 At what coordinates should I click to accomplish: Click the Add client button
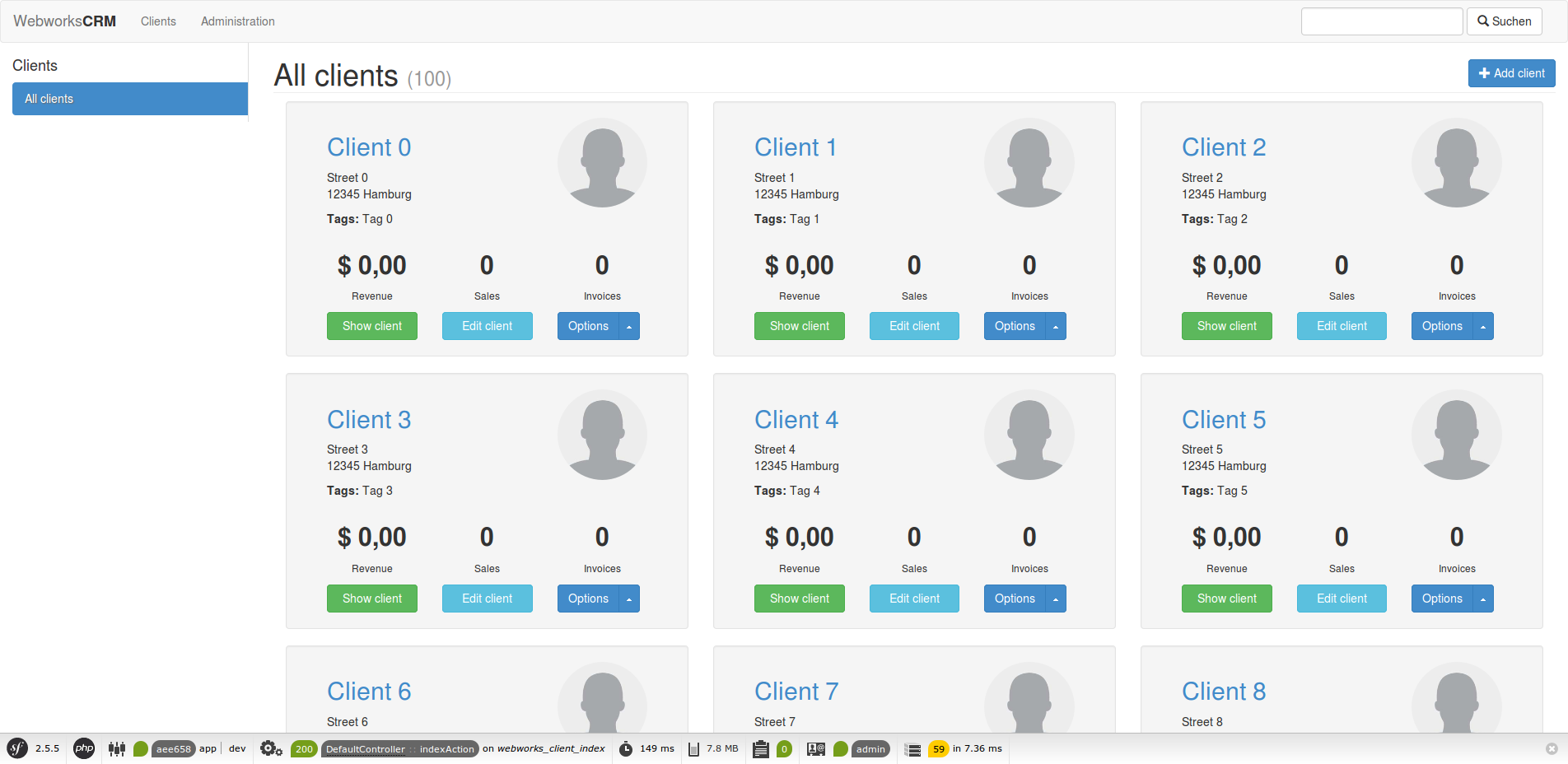(x=1511, y=73)
